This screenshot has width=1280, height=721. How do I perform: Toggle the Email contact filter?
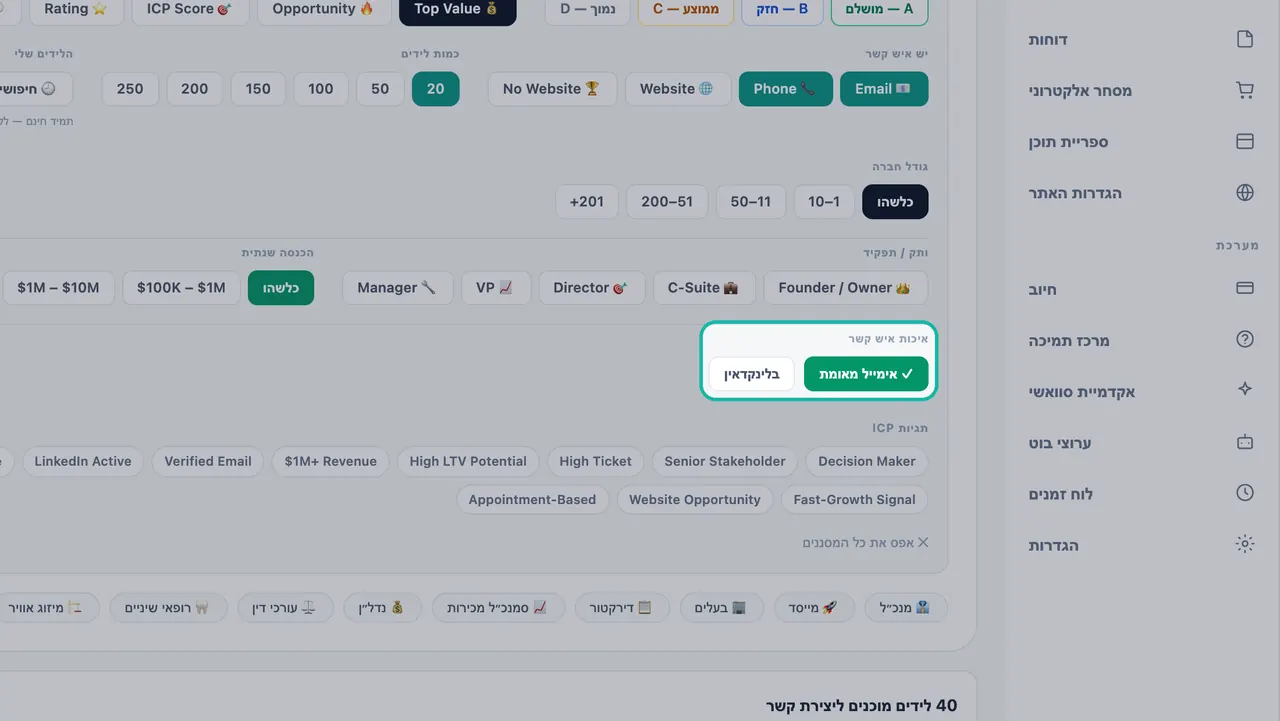(884, 88)
